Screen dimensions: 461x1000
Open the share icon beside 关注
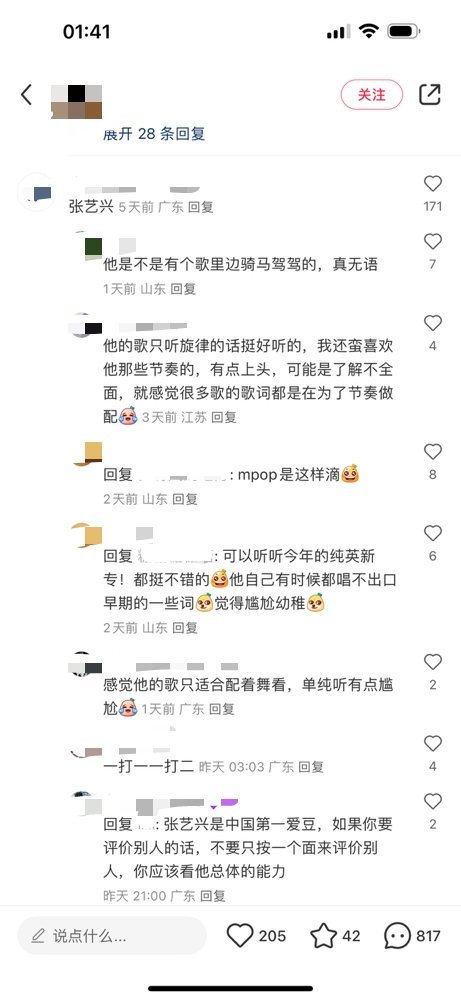pos(430,94)
